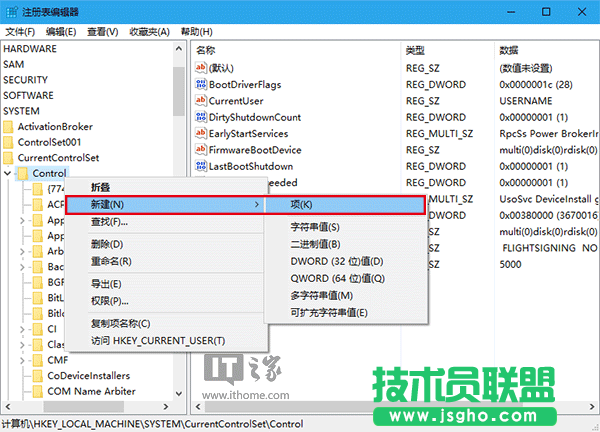The image size is (600, 432).
Task: Click the COM Name Arbiter folder icon
Action: [x=38, y=391]
